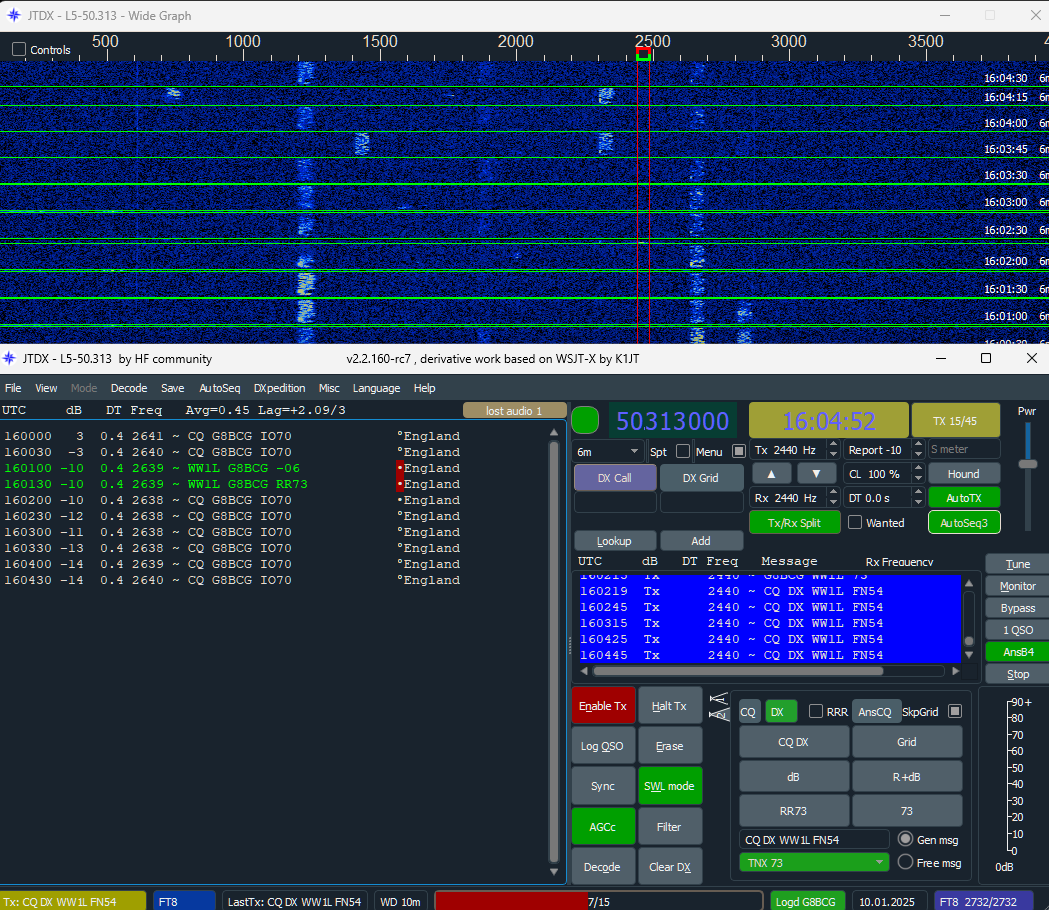Enable the Spt checkbox
1049x910 pixels.
point(682,452)
